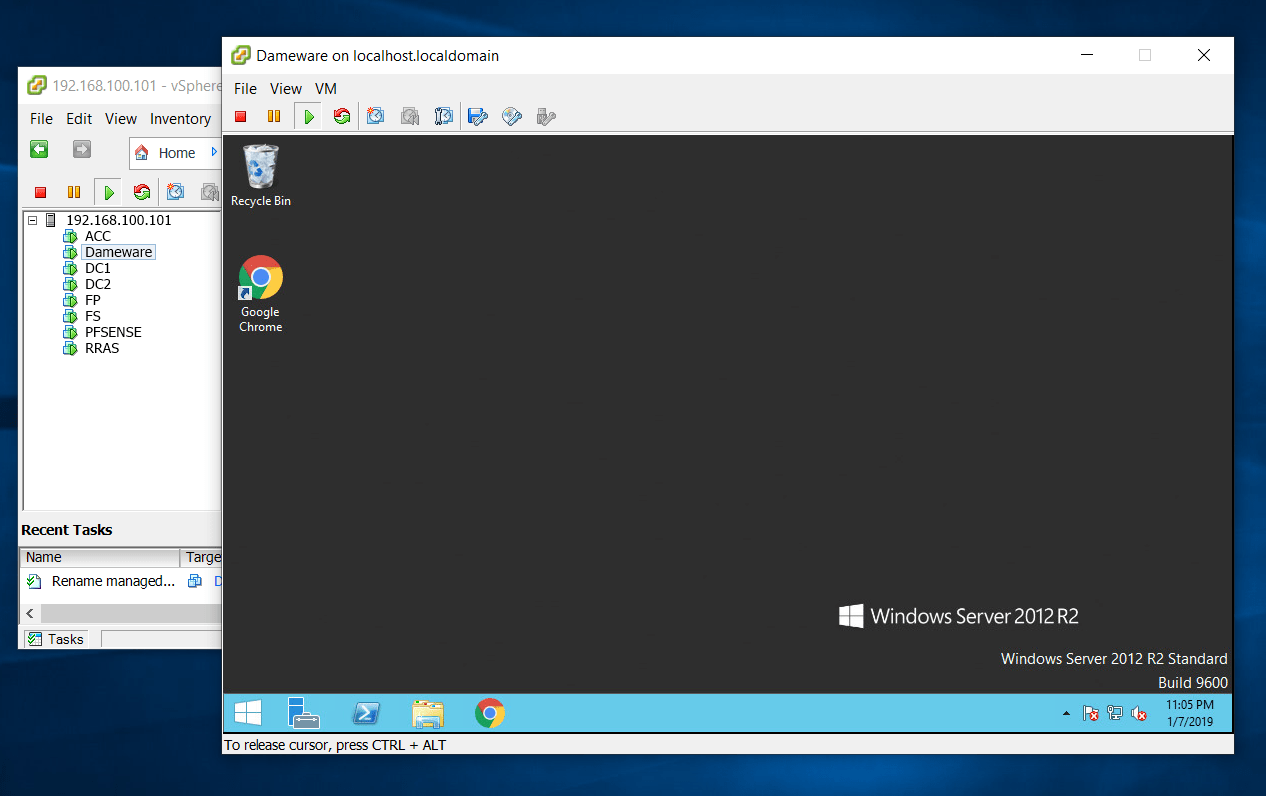Click the red Power Off button in the Dameware console toolbar

tap(241, 117)
